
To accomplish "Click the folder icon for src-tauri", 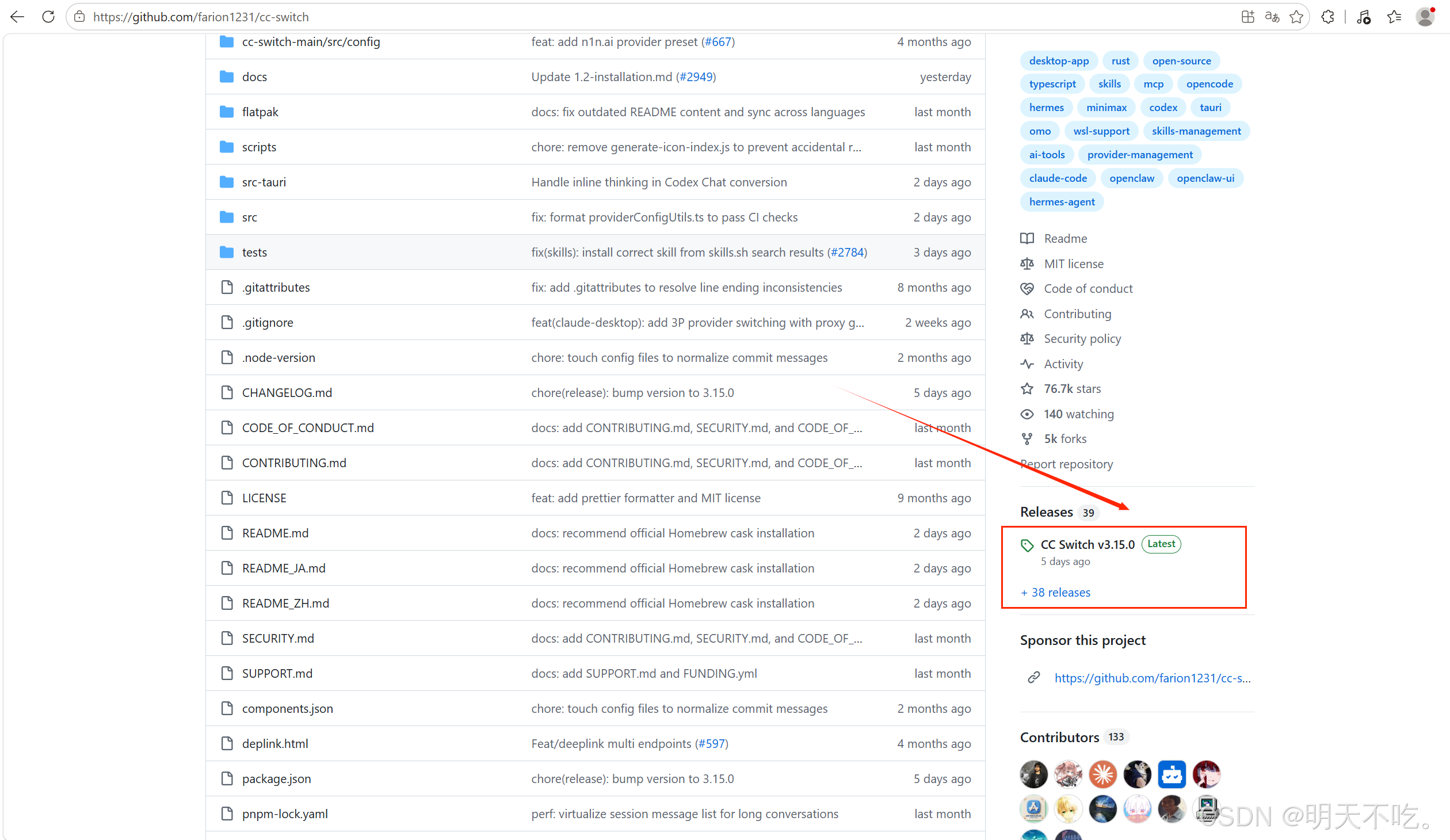I will (x=227, y=182).
